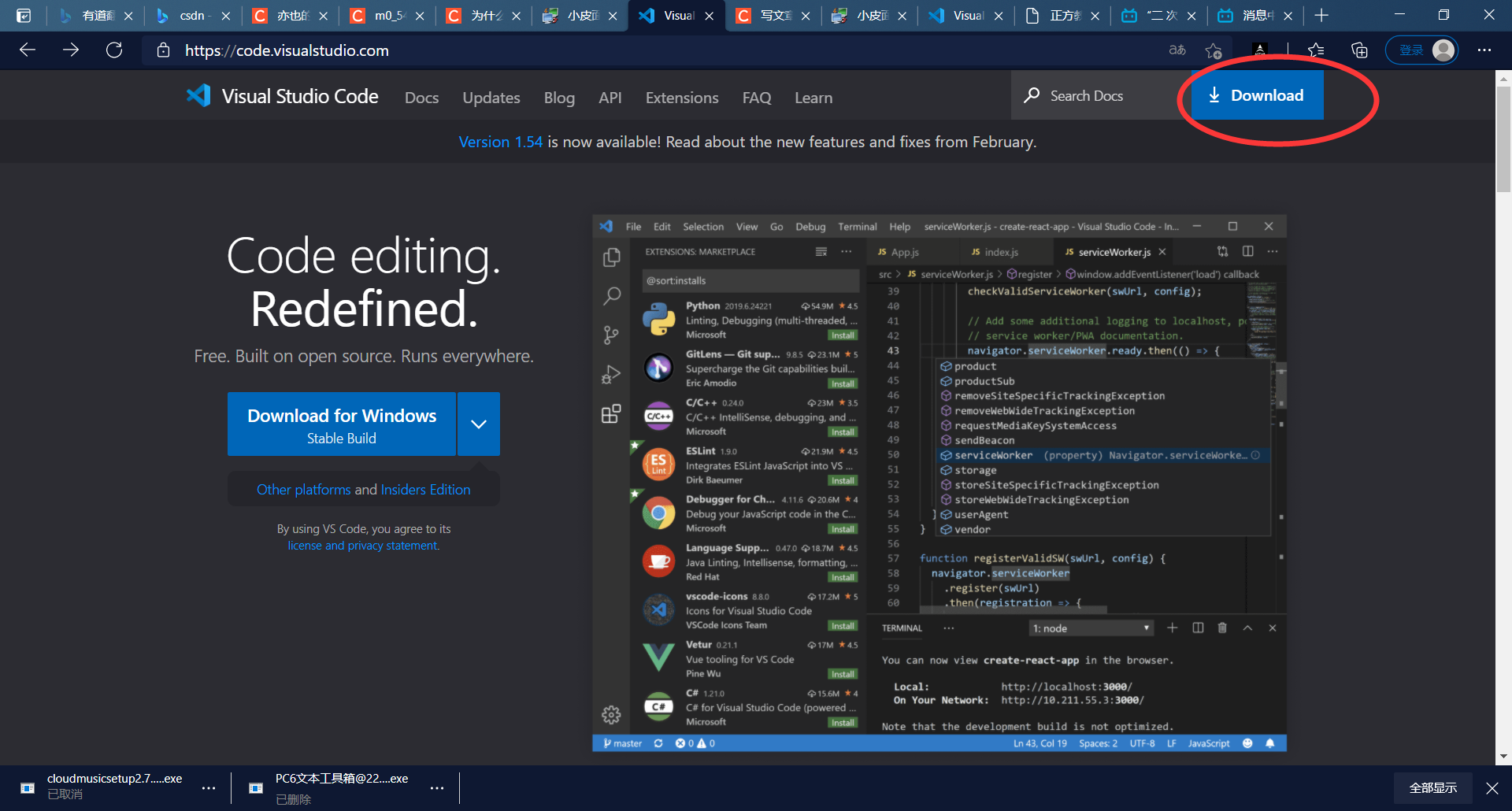This screenshot has height=811, width=1512.
Task: Open the Docs navigation item
Action: [x=421, y=98]
